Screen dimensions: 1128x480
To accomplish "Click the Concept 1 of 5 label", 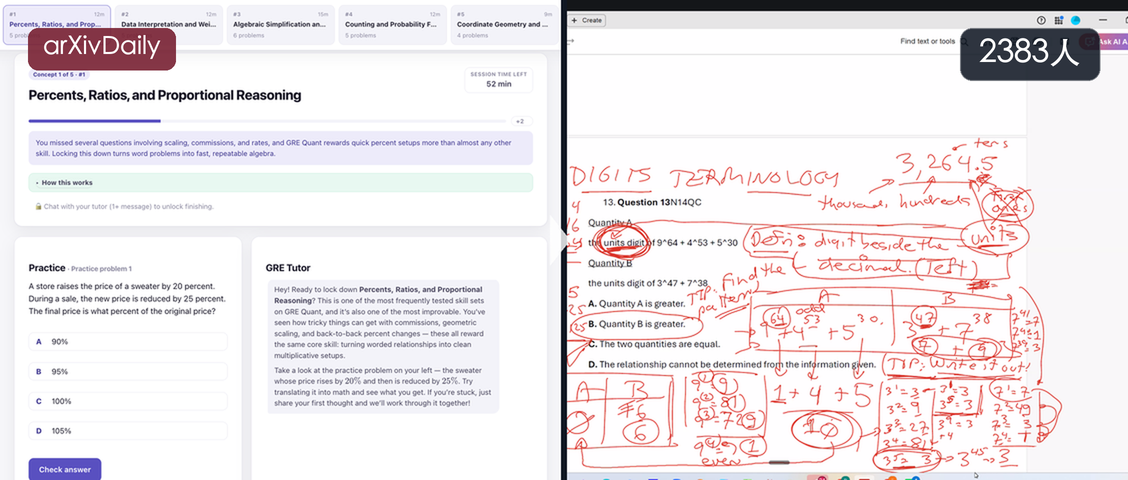I will coord(60,75).
